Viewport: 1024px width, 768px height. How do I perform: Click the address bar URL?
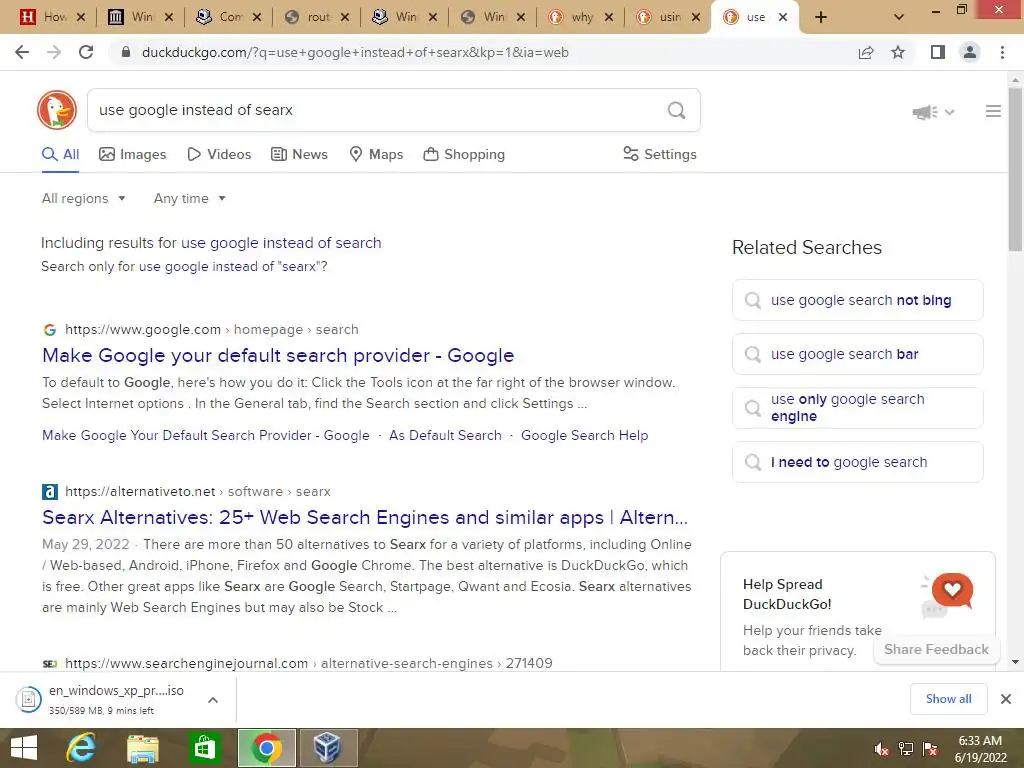pos(355,52)
